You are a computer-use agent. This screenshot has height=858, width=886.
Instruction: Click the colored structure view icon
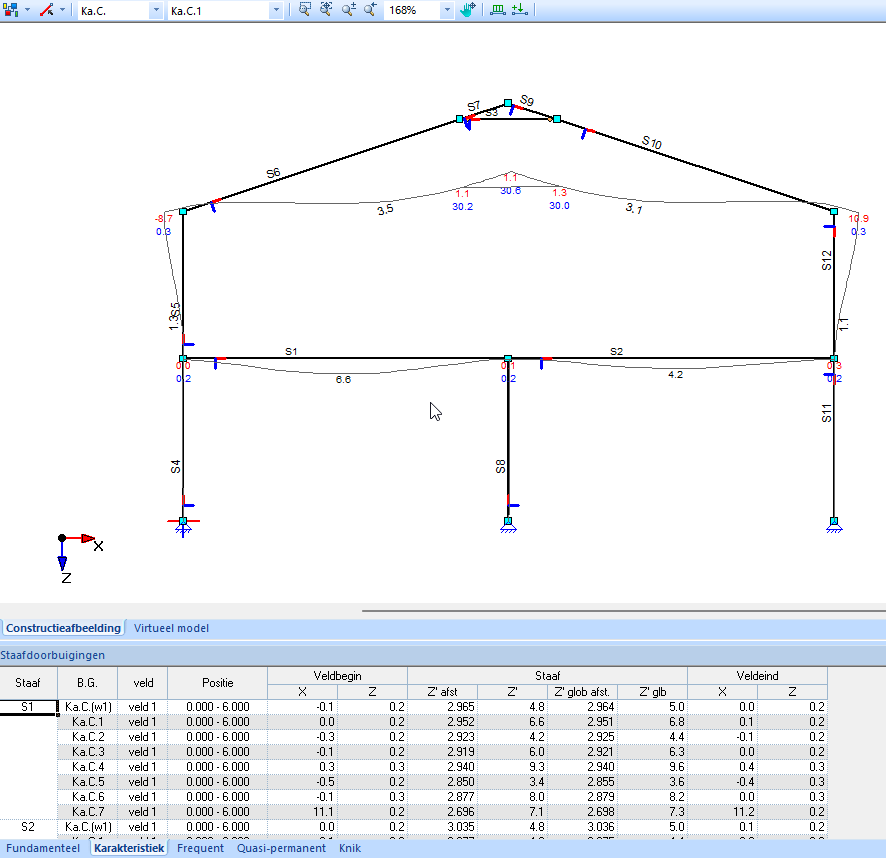pyautogui.click(x=11, y=10)
